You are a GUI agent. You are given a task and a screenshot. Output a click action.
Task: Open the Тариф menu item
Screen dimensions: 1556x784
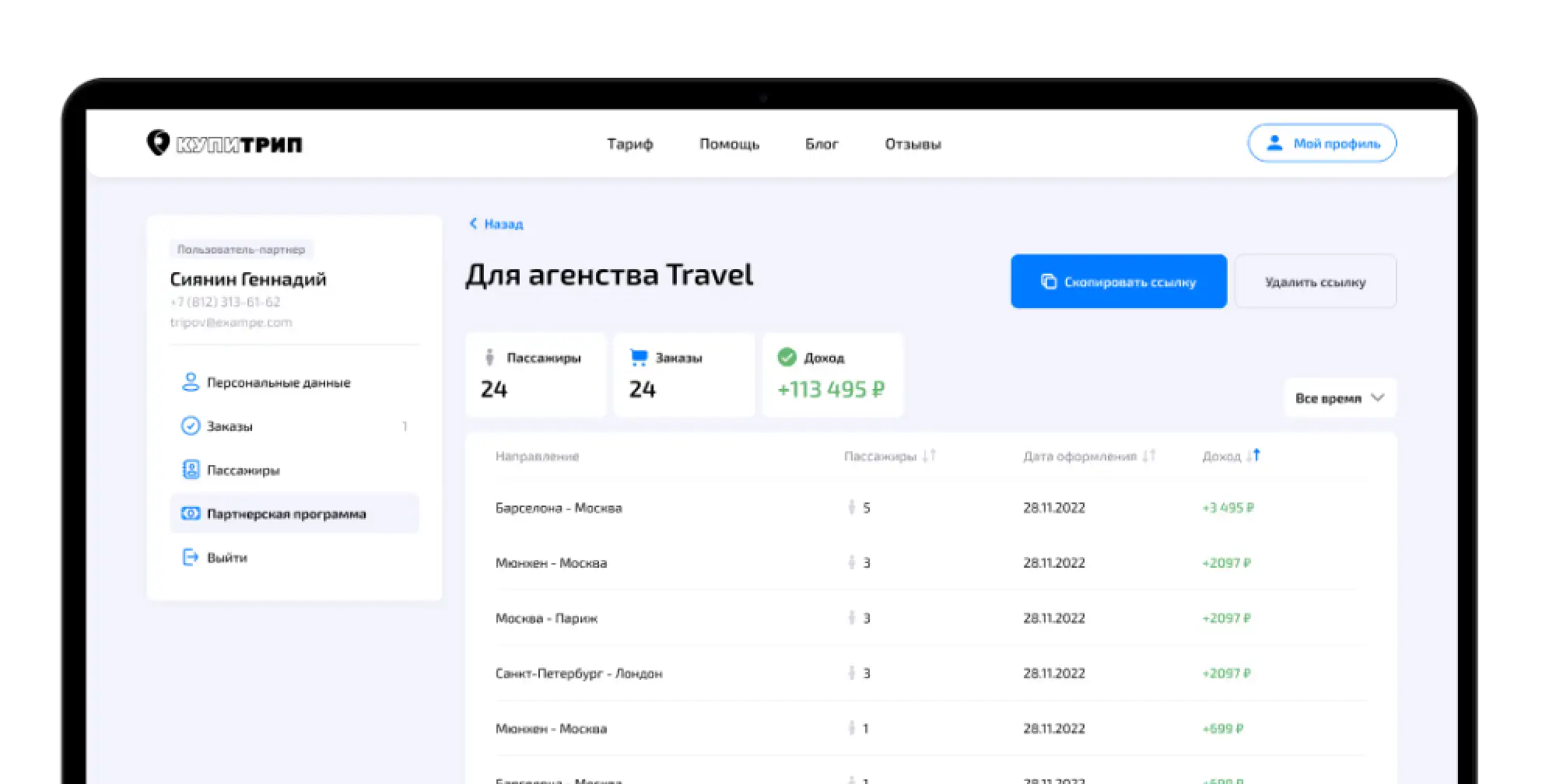click(629, 144)
